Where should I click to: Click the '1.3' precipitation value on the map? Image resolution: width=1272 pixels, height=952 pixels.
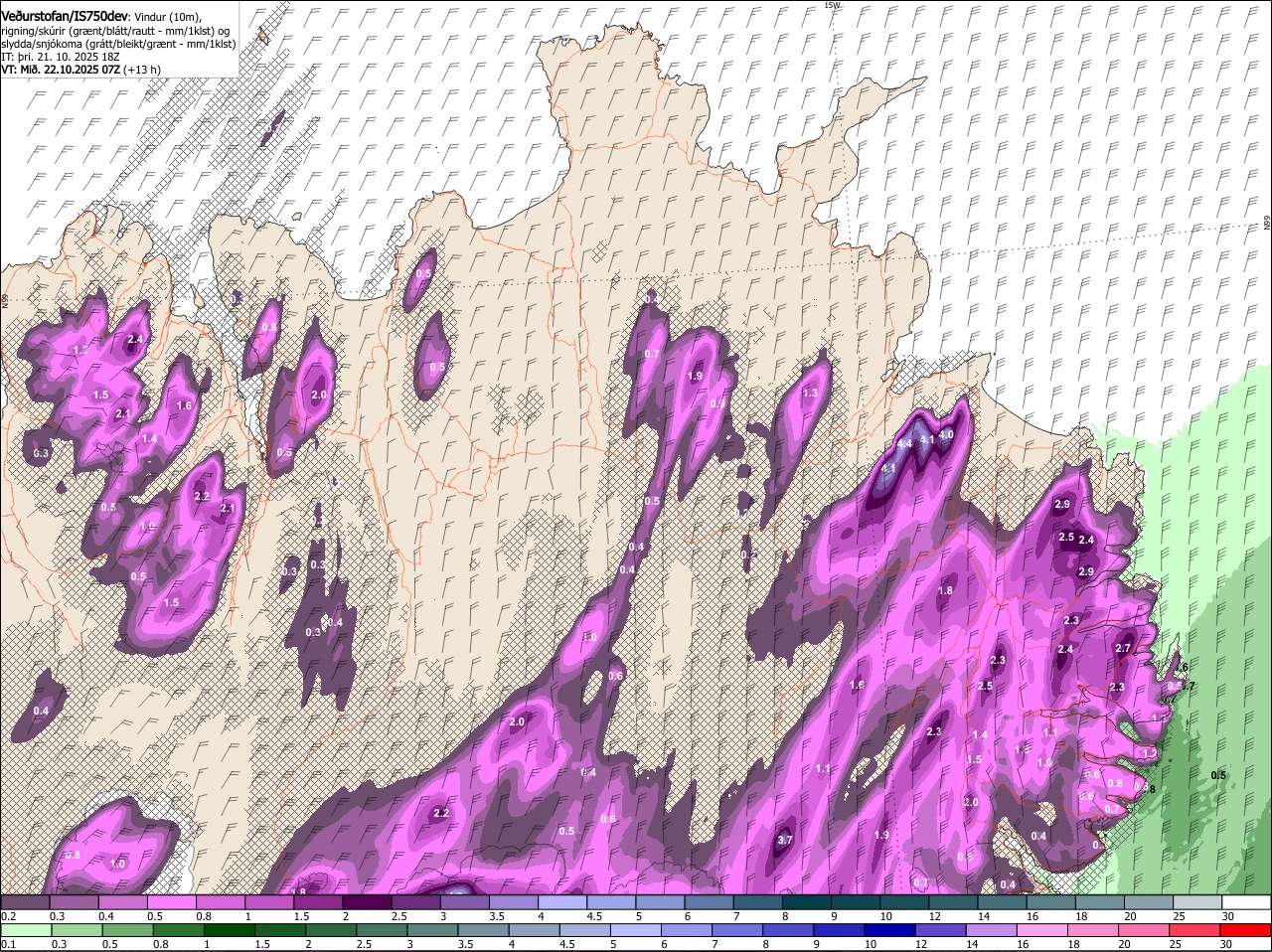[810, 394]
